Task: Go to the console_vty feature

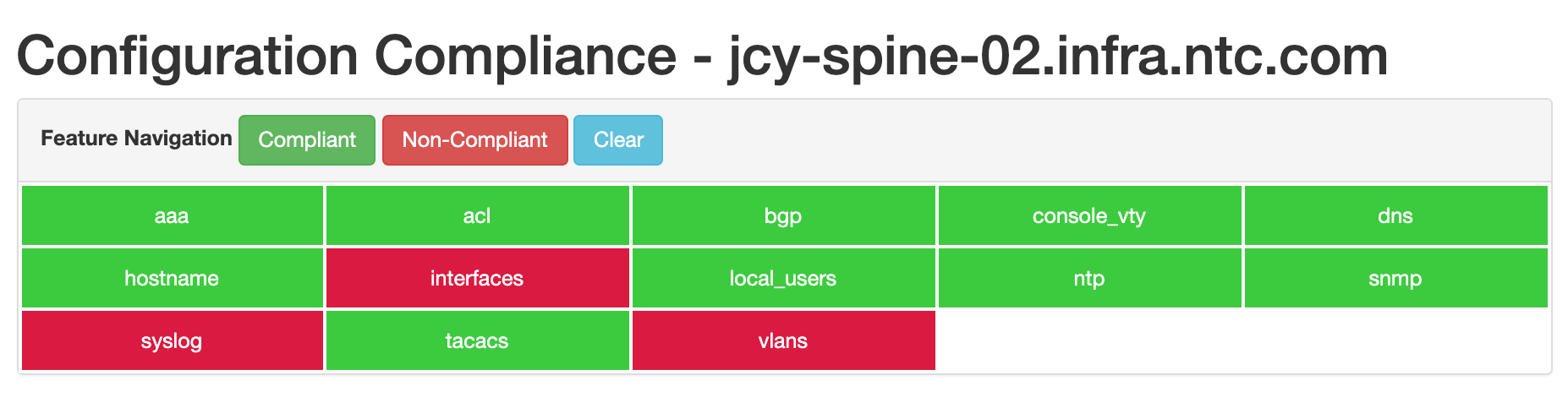Action: click(x=1090, y=215)
